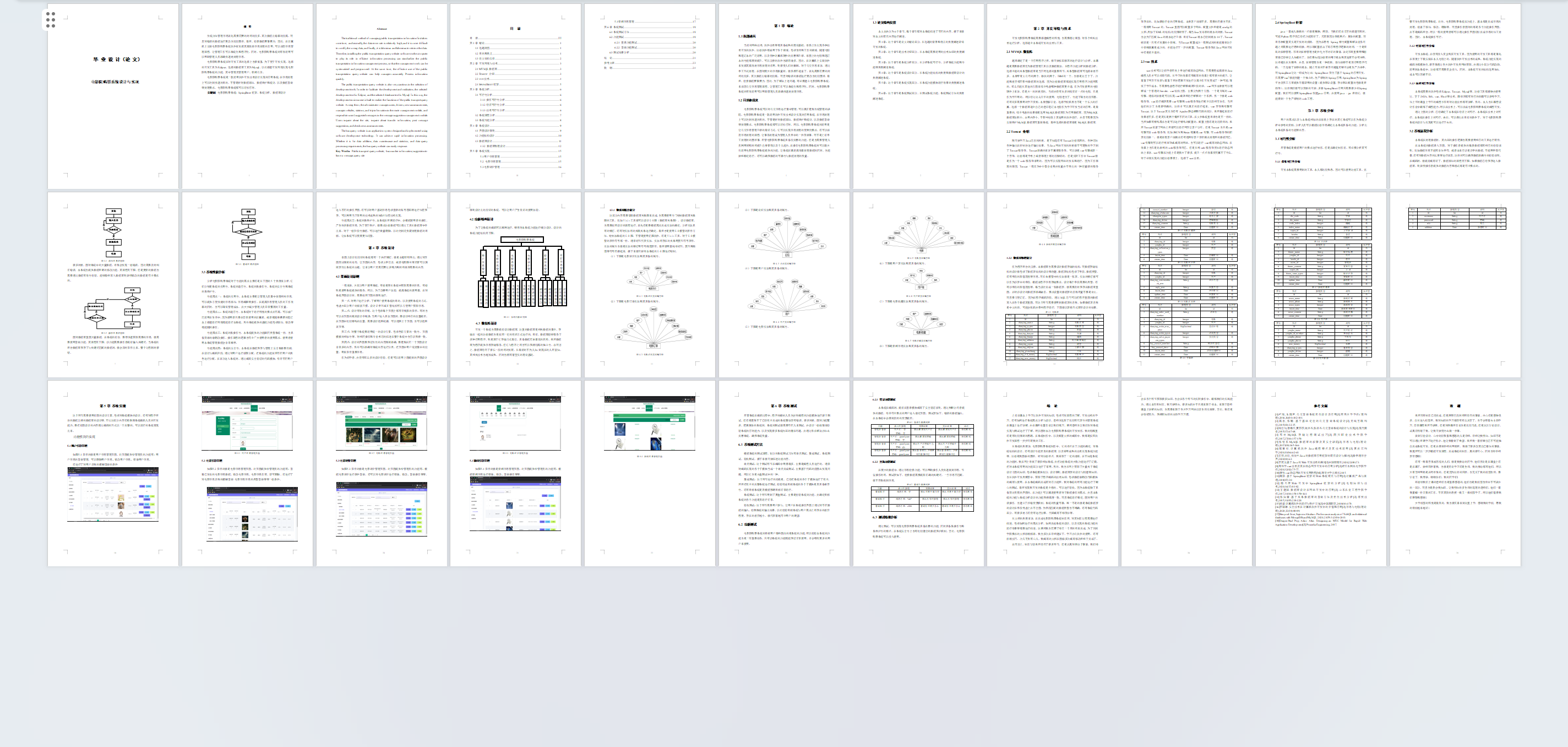Select the final acknowledgements (致谢) page
The width and height of the screenshot is (1568, 747).
[1455, 473]
